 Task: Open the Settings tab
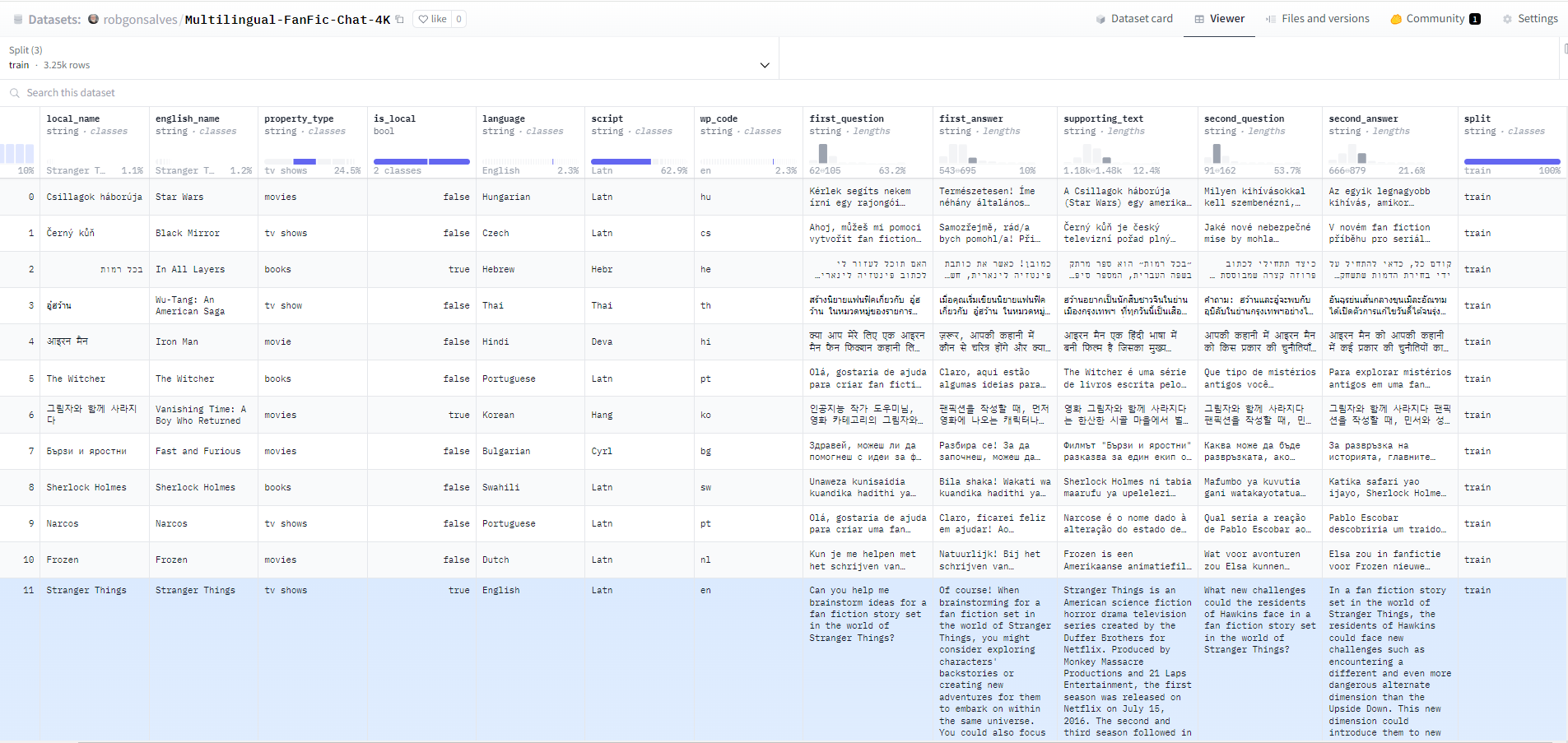pyautogui.click(x=1530, y=19)
